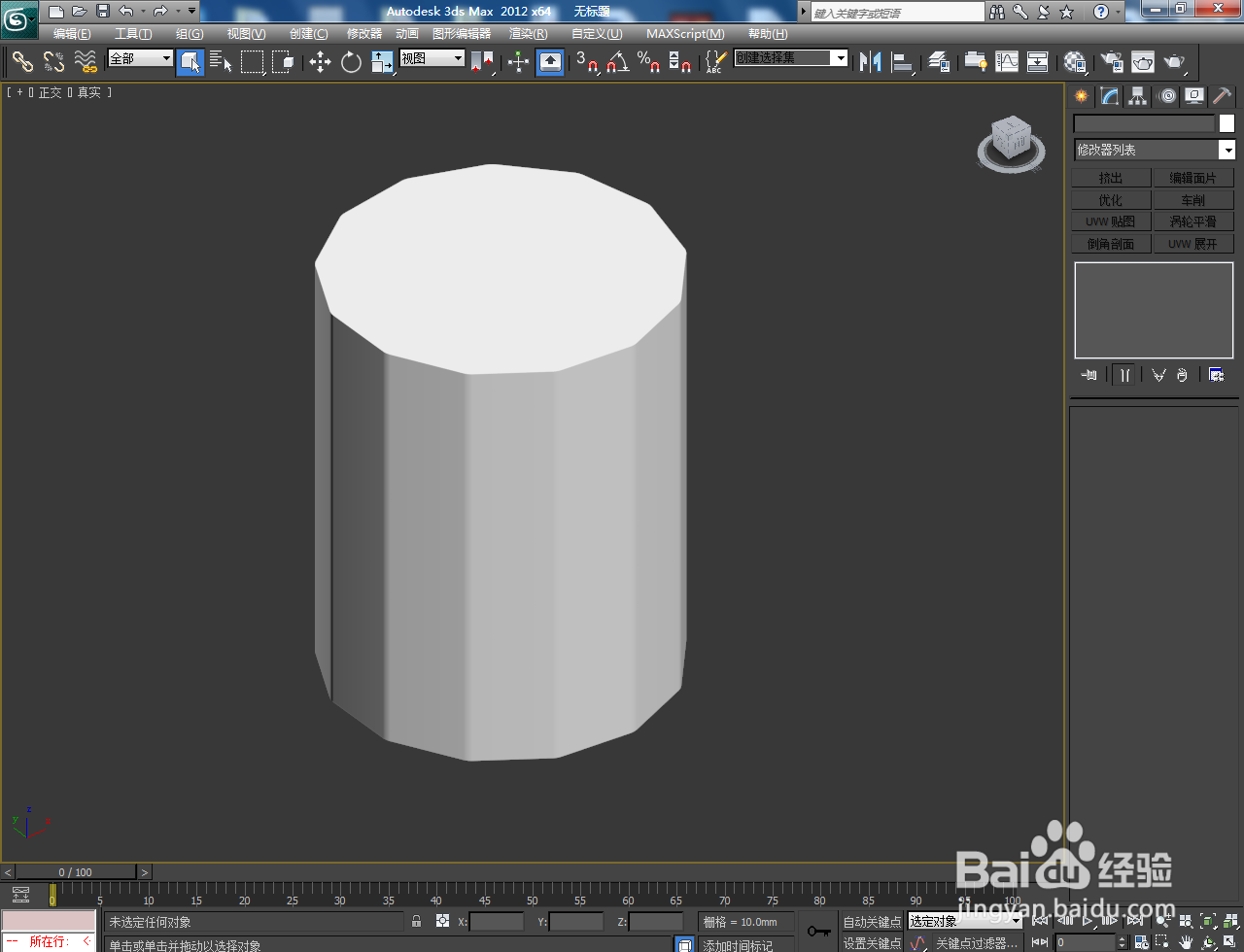This screenshot has width=1244, height=952.
Task: Click Render Production teapot icon
Action: pyautogui.click(x=1175, y=62)
